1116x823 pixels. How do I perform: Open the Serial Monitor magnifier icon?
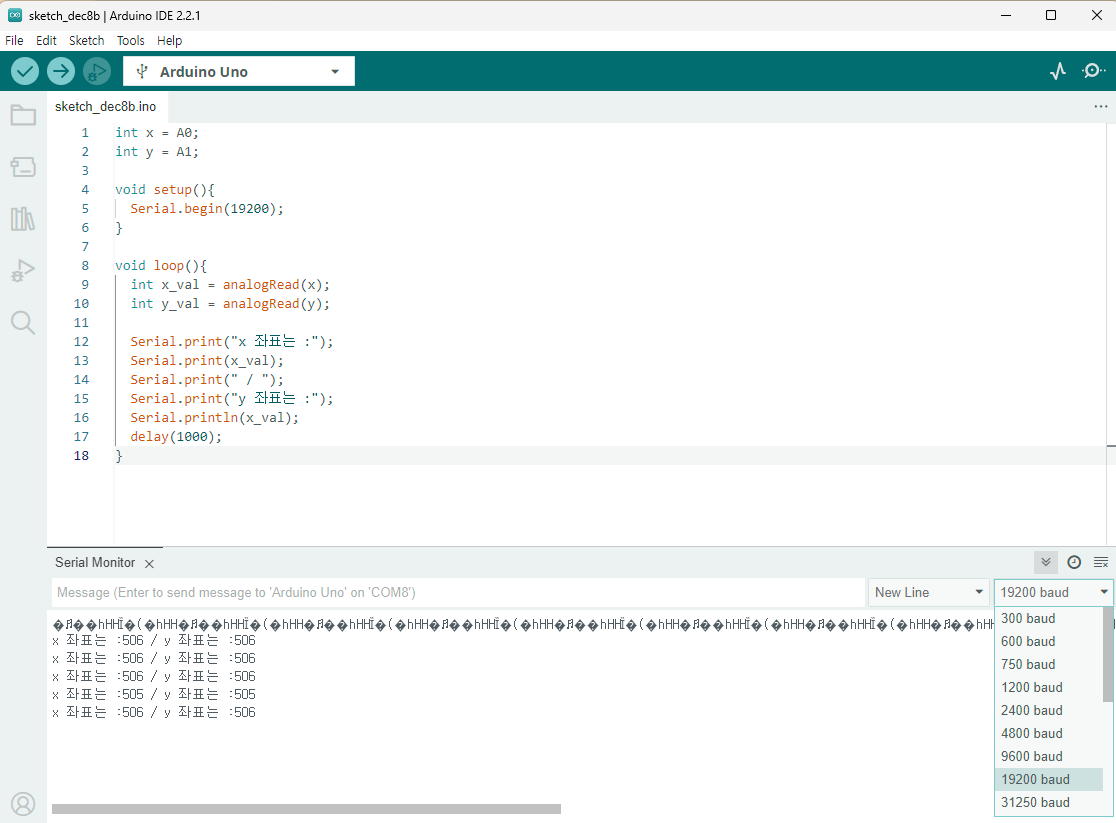pos(1093,71)
